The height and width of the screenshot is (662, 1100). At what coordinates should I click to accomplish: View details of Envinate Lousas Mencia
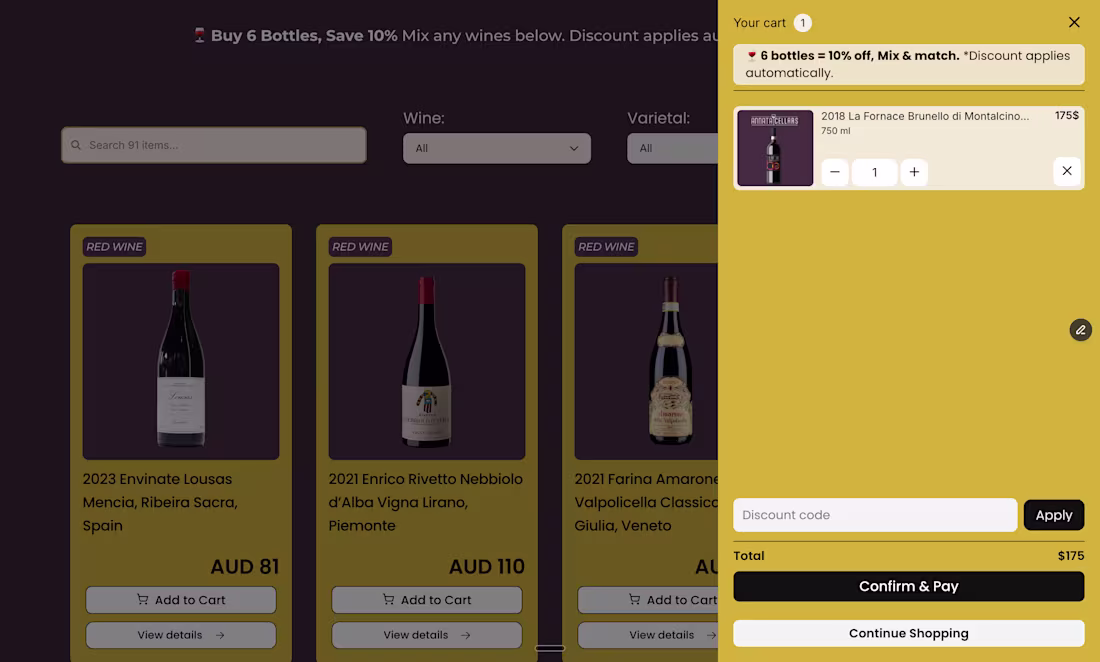(x=181, y=635)
